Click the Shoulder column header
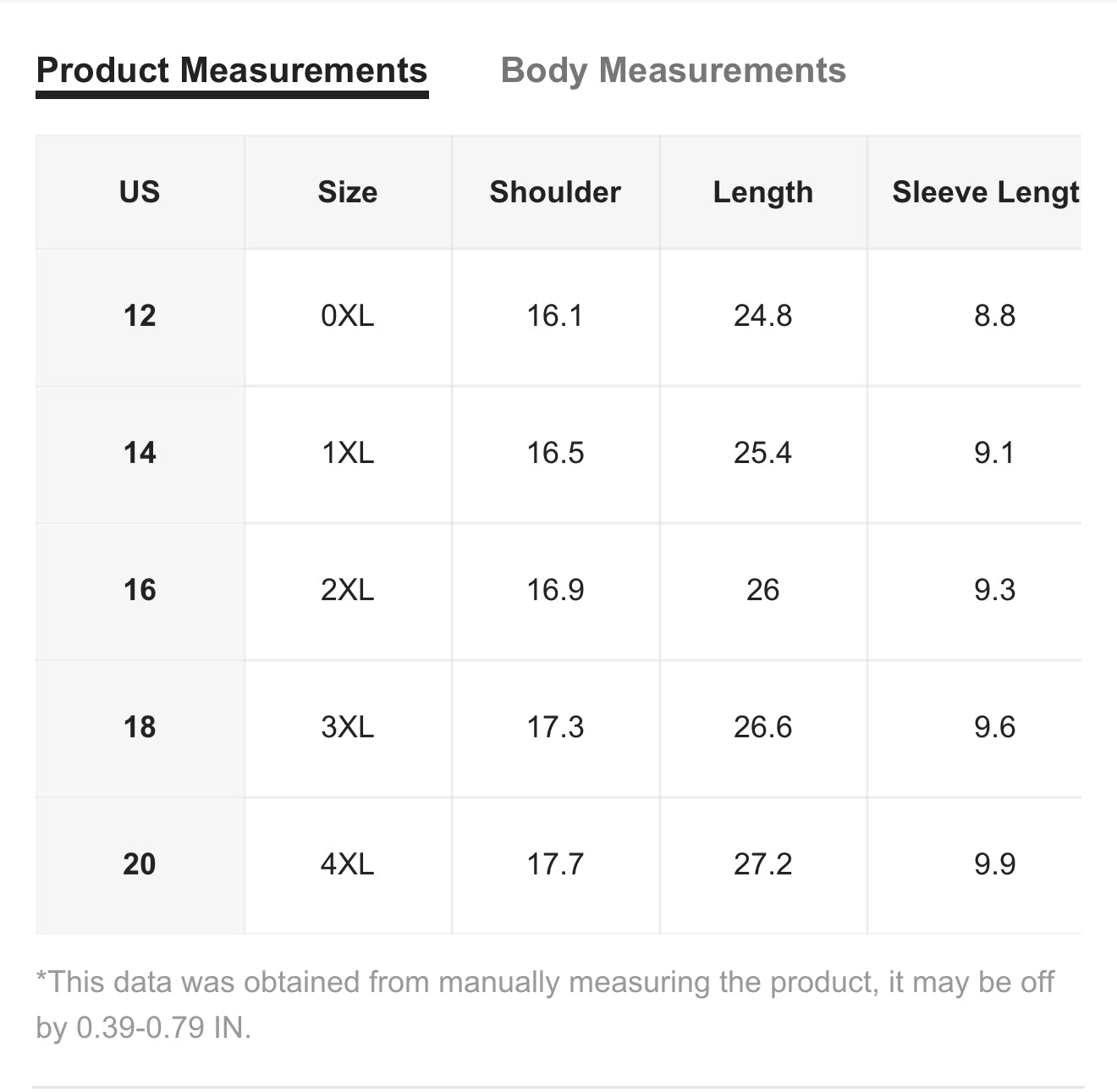The height and width of the screenshot is (1092, 1117). point(555,192)
